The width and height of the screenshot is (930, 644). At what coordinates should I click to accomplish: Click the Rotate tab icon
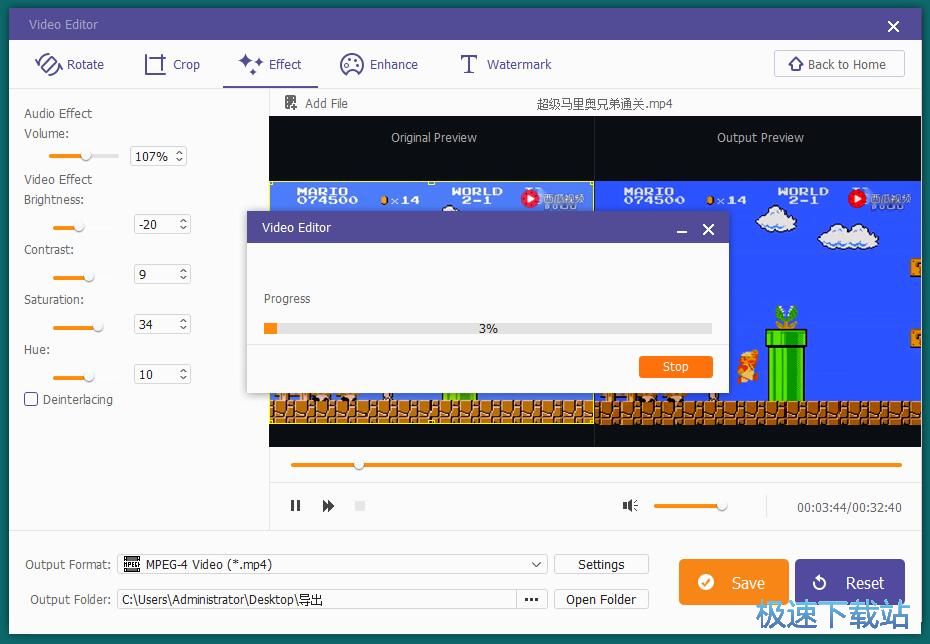(49, 64)
